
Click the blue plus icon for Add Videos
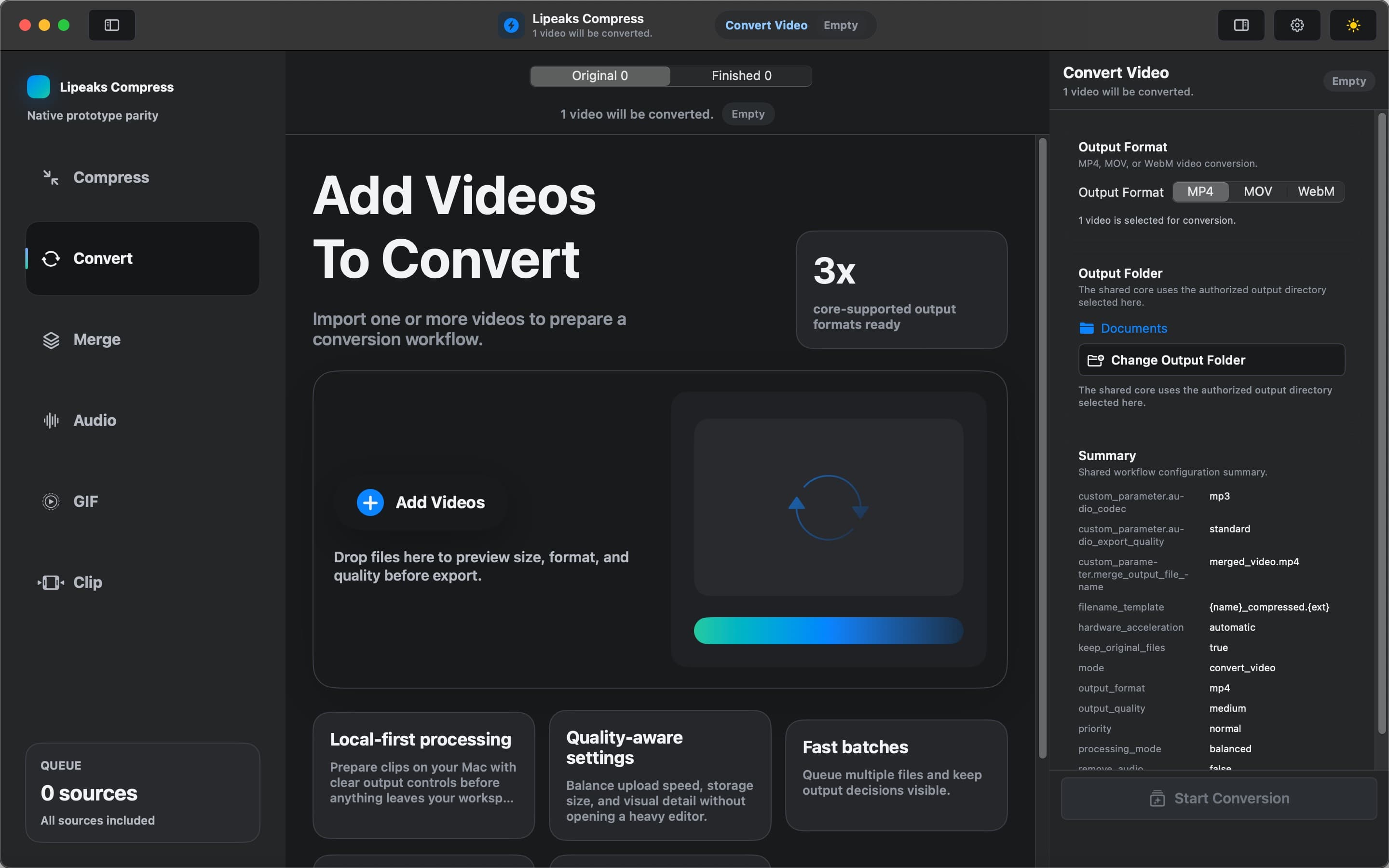(x=370, y=502)
